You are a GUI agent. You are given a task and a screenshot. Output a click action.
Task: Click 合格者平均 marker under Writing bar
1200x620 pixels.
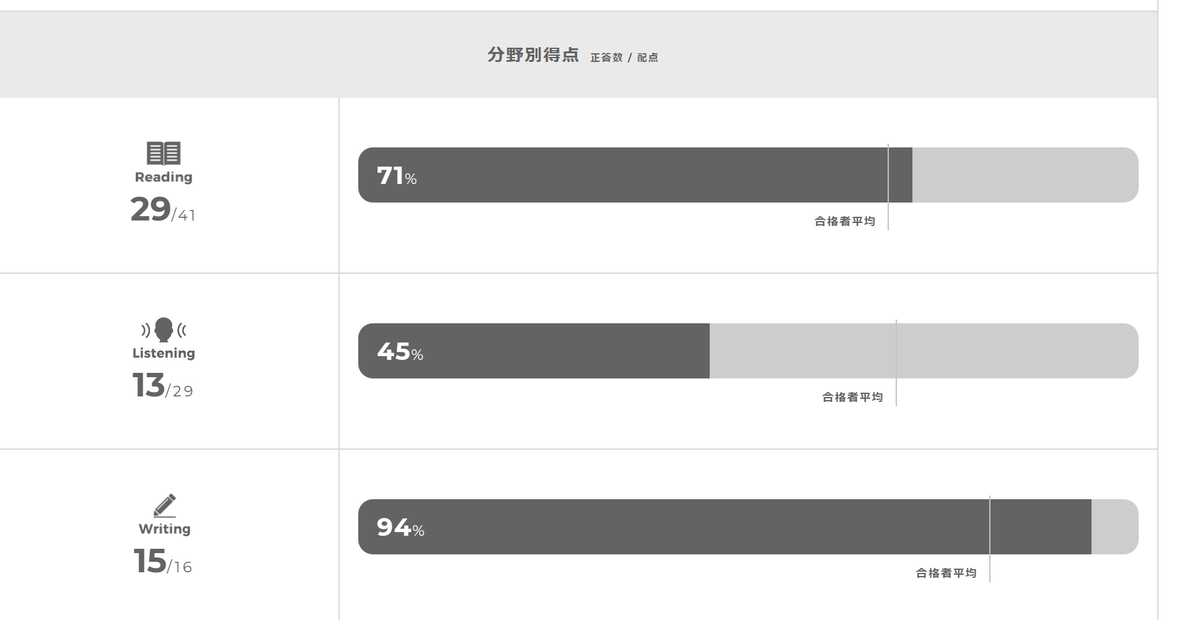click(x=946, y=573)
